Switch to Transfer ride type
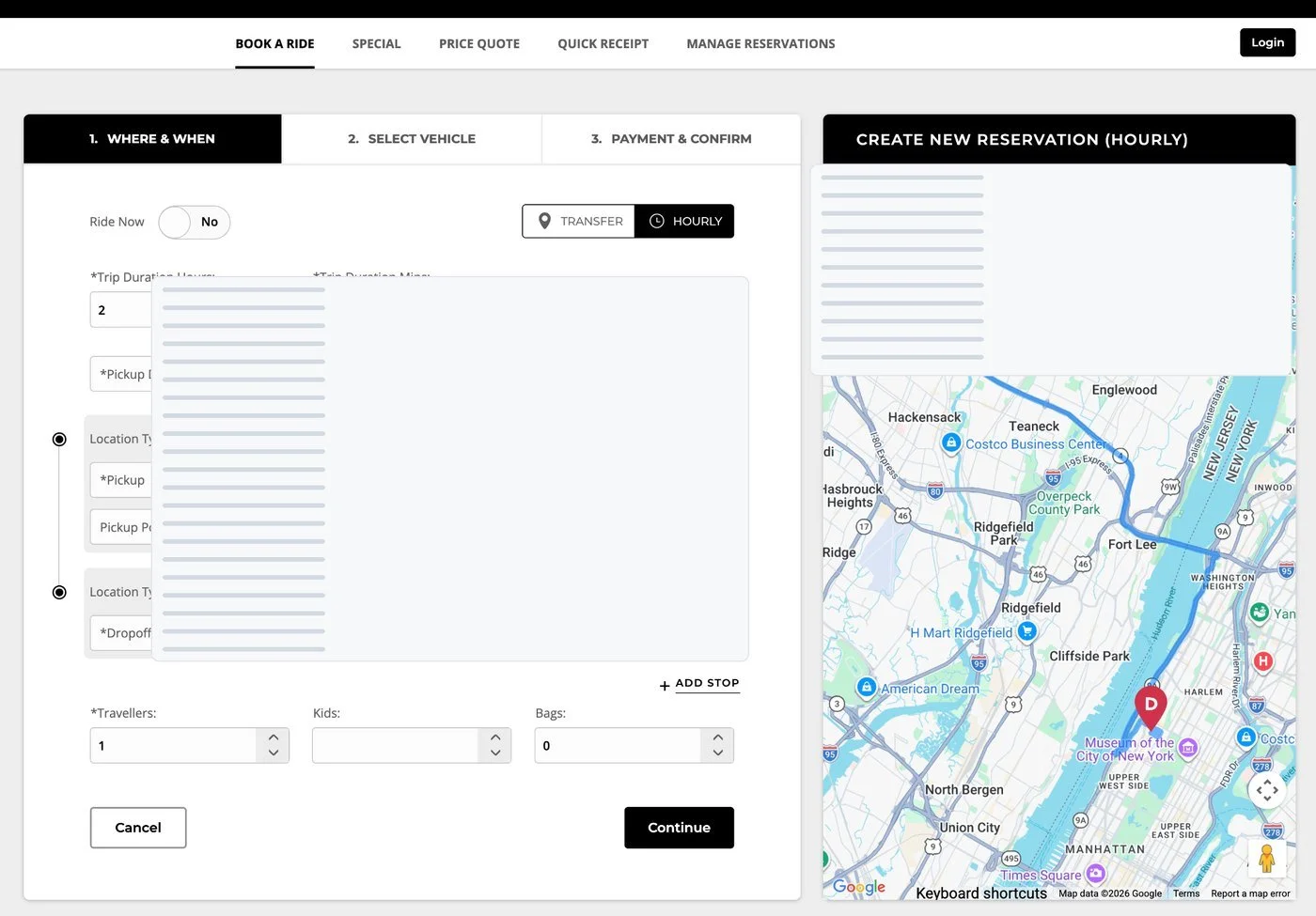 pos(578,221)
